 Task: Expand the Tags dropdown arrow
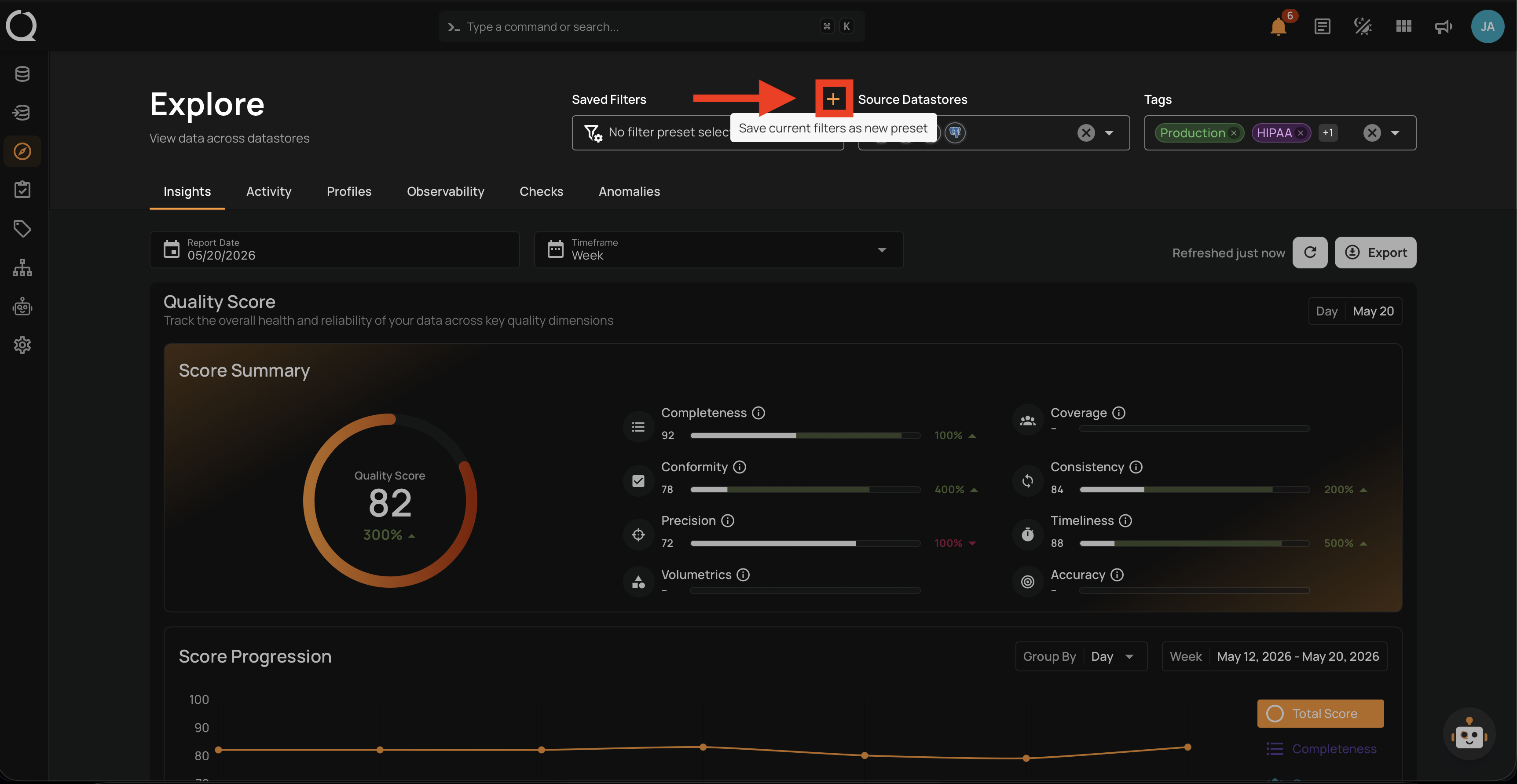pyautogui.click(x=1395, y=133)
